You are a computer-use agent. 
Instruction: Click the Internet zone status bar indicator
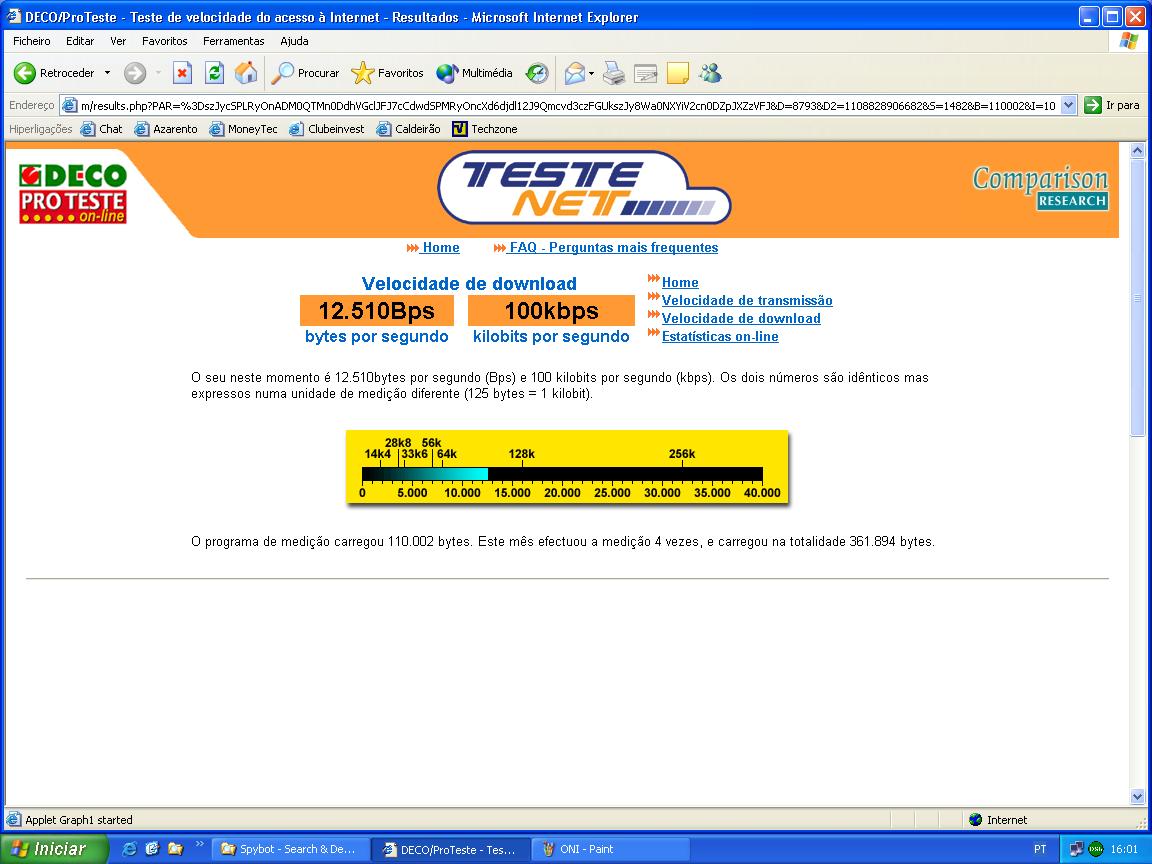[998, 820]
